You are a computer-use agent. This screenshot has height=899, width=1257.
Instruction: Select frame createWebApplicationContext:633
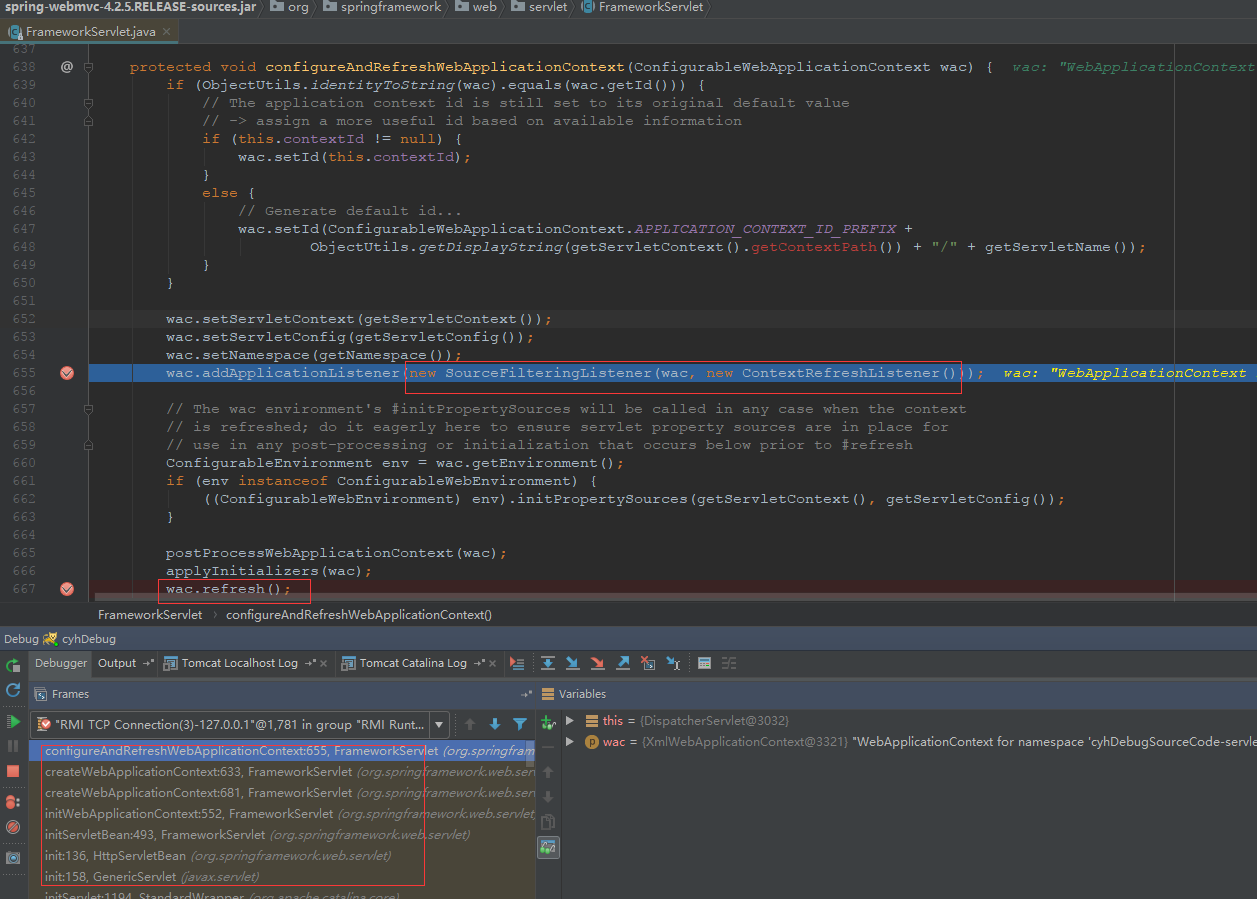(x=282, y=771)
